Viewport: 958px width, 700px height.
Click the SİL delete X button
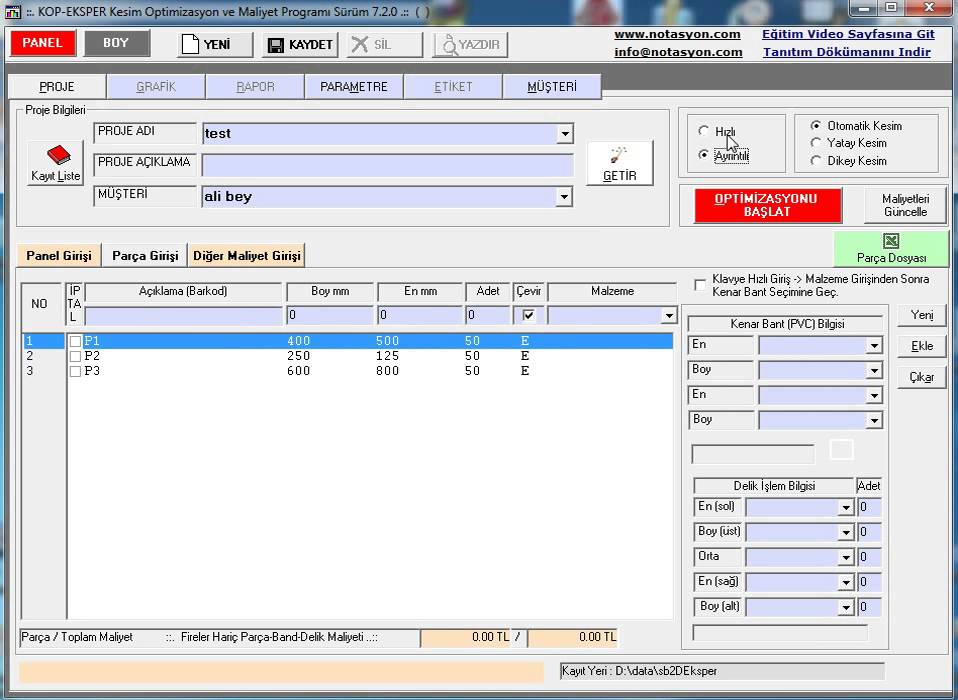[x=384, y=45]
